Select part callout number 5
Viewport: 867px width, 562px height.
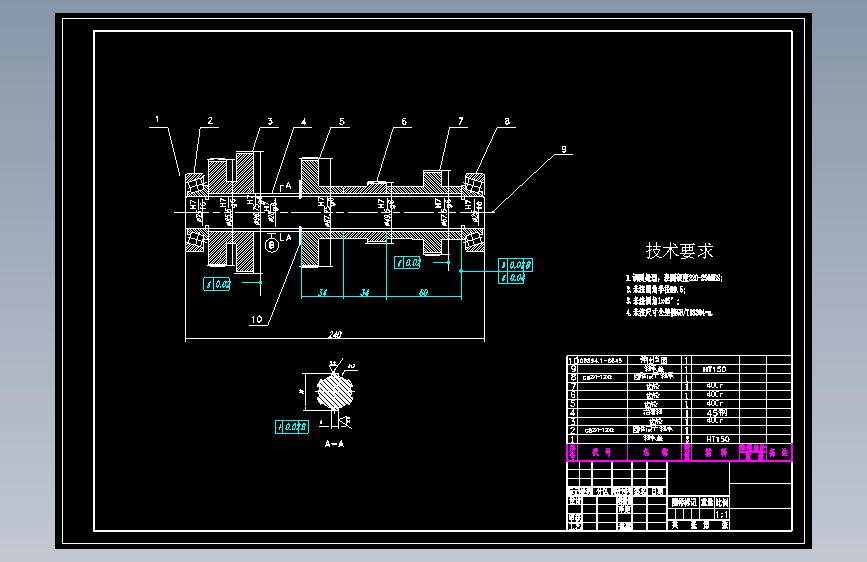click(342, 121)
